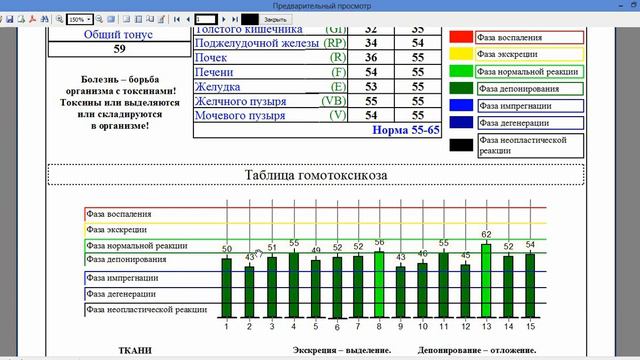Viewport: 640px width, 360px height.
Task: Click chart bar 8 labeled 56
Action: coord(379,284)
